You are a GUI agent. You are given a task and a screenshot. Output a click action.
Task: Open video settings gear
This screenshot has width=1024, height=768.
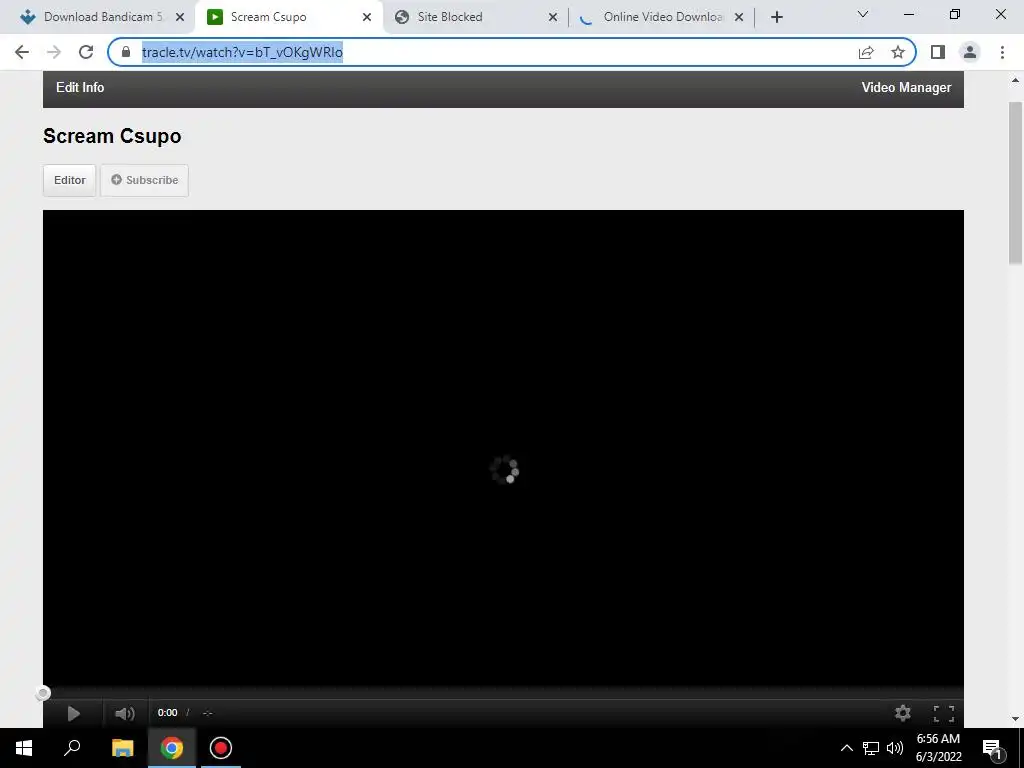click(903, 712)
